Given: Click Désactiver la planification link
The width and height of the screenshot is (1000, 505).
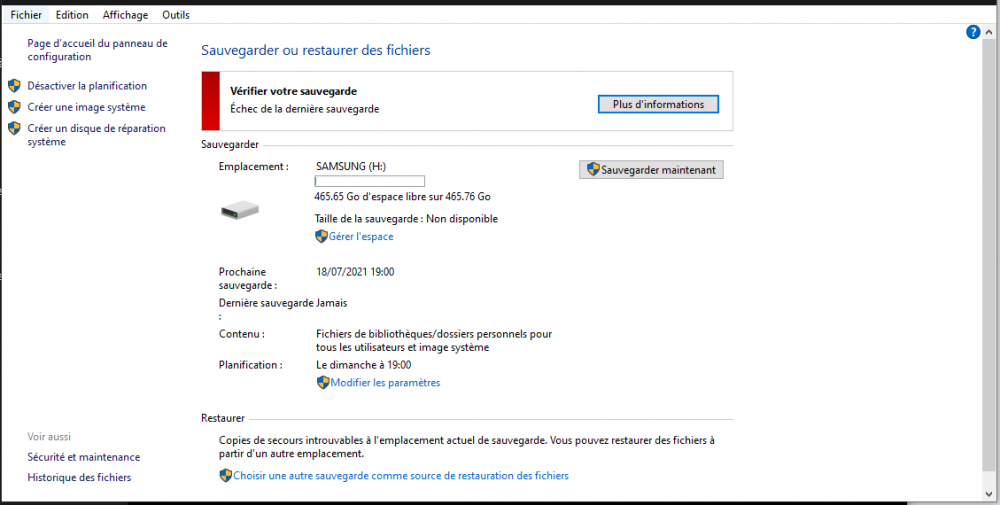Looking at the screenshot, I should tap(87, 85).
